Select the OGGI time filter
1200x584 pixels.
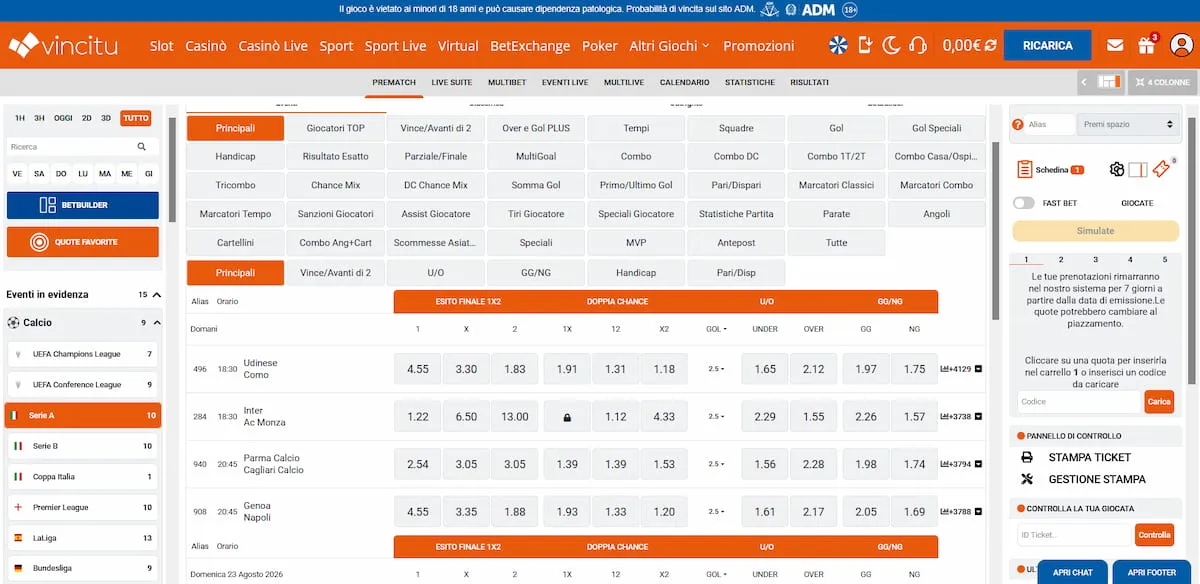(x=63, y=118)
